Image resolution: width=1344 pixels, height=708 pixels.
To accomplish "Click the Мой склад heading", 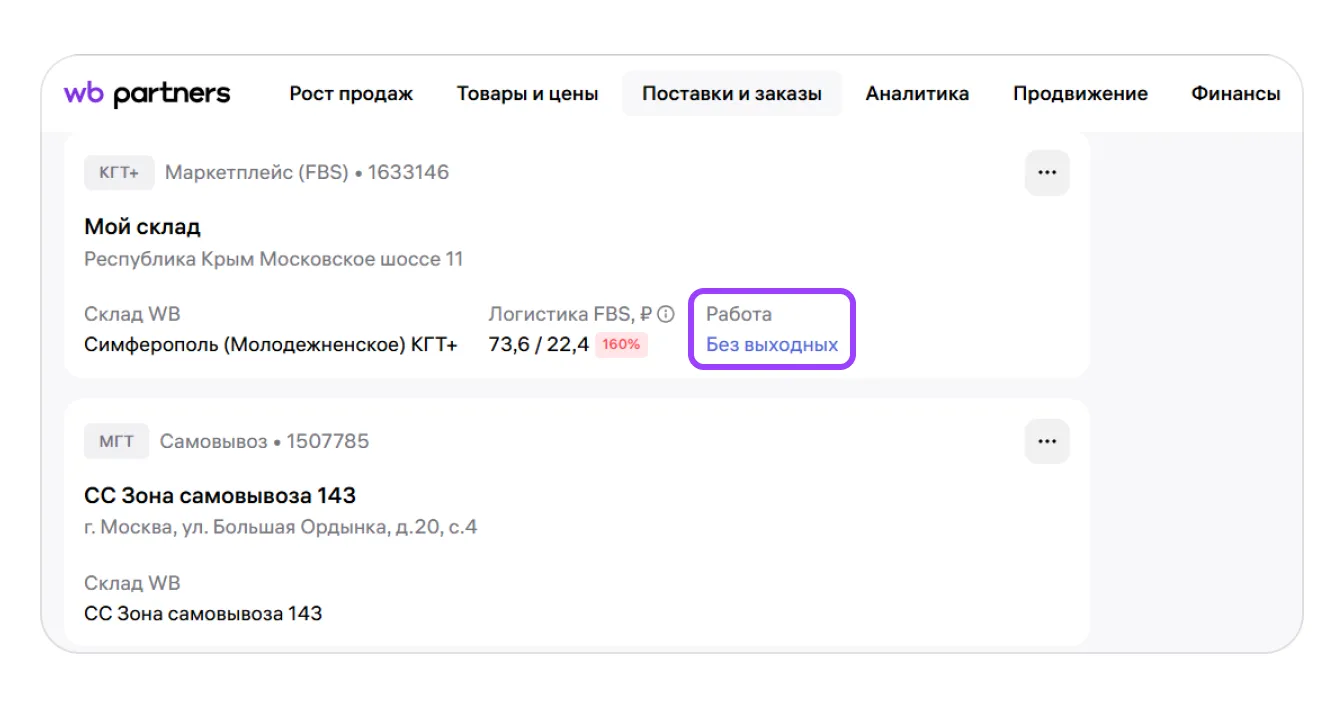I will coord(142,227).
